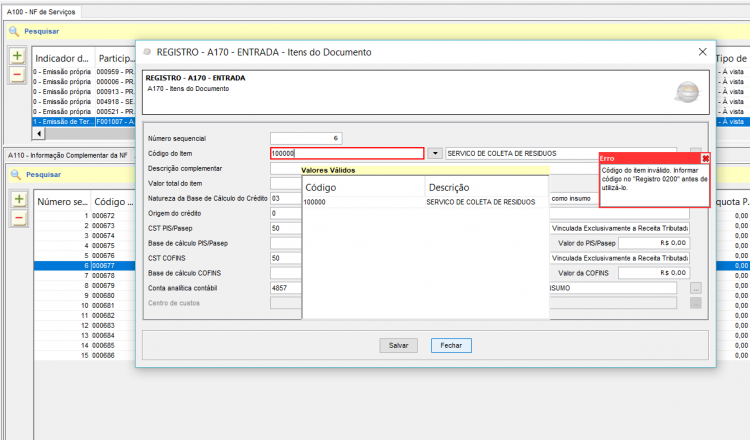Viewport: 750px width, 440px height.
Task: Select row 12 code 000683
Action: point(85,326)
